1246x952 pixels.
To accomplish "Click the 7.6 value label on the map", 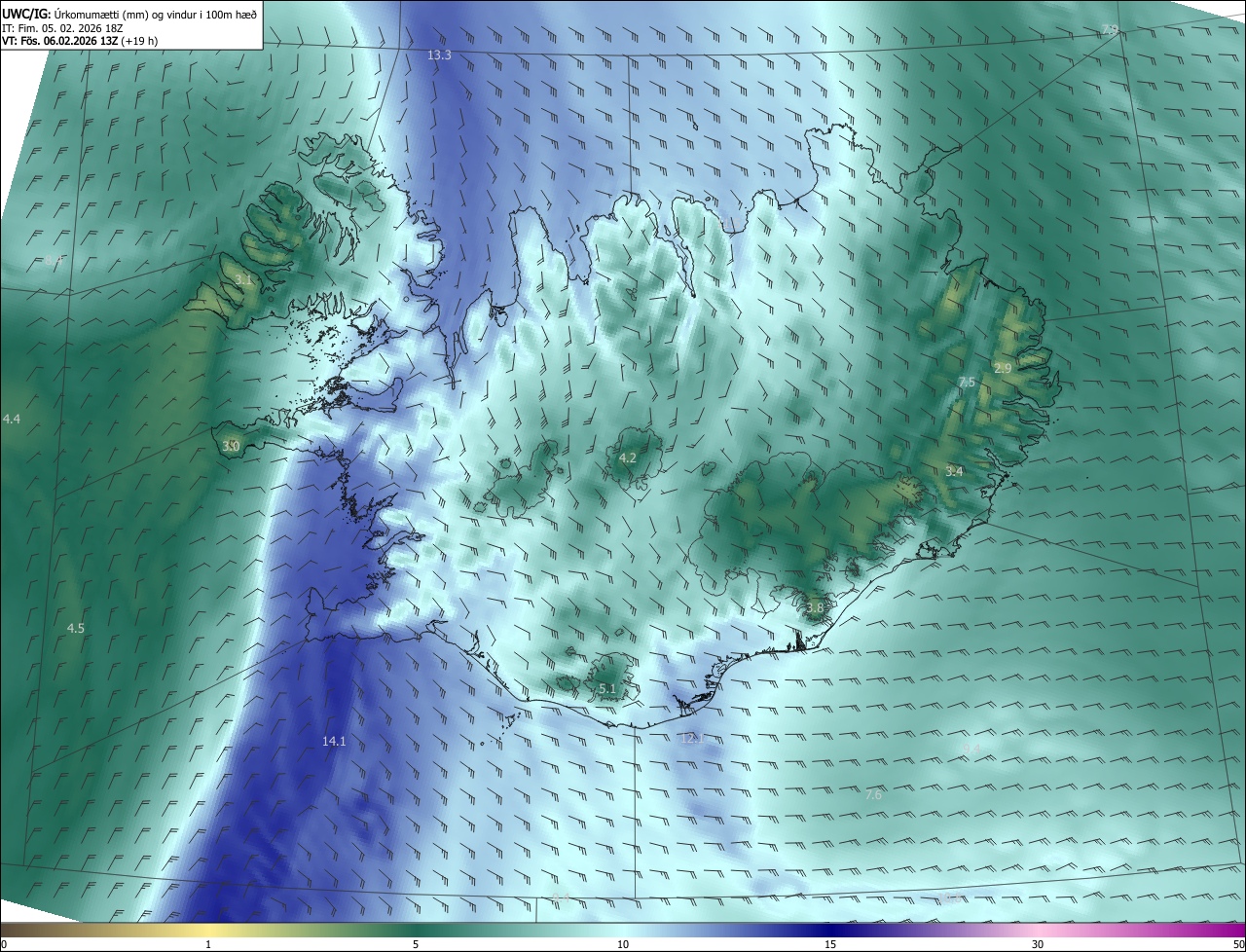I will (873, 795).
